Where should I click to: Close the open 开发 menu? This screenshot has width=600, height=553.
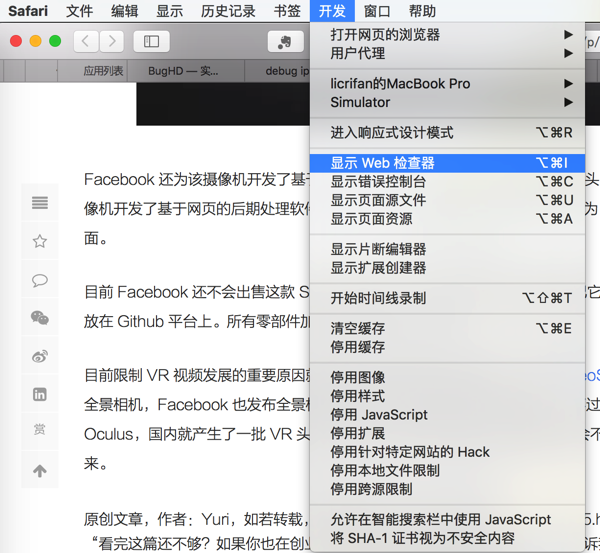tap(332, 11)
